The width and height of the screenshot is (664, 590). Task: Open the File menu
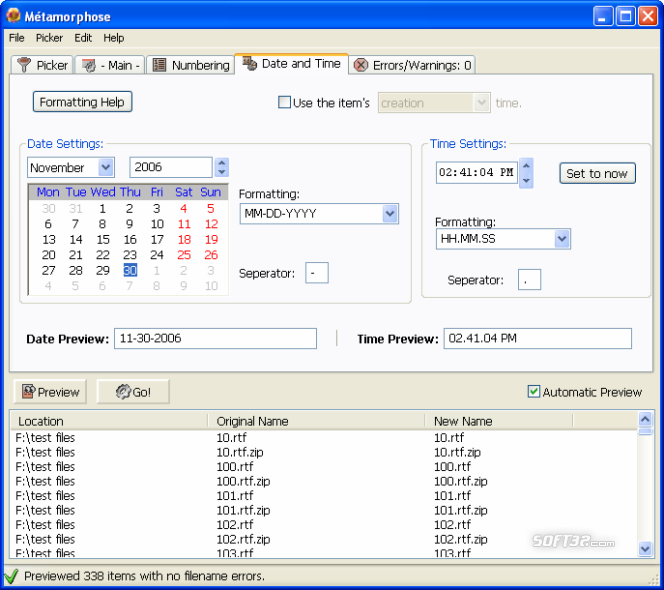[x=17, y=38]
